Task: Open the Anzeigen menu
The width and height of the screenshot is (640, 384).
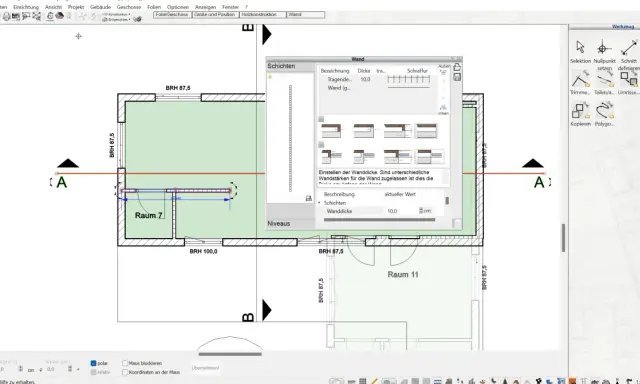Action: [205, 7]
